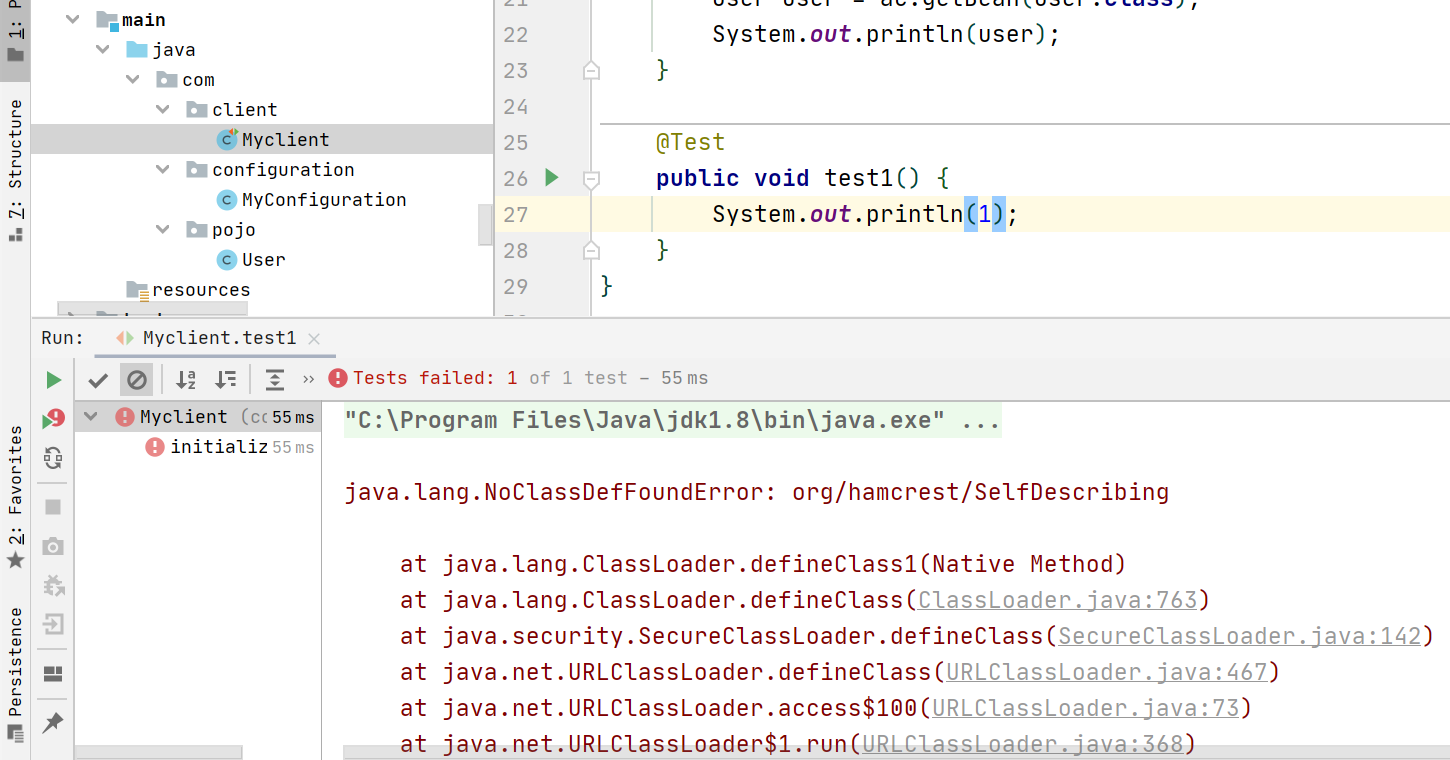Click fold end marker at line 23
The height and width of the screenshot is (760, 1450).
tap(591, 70)
